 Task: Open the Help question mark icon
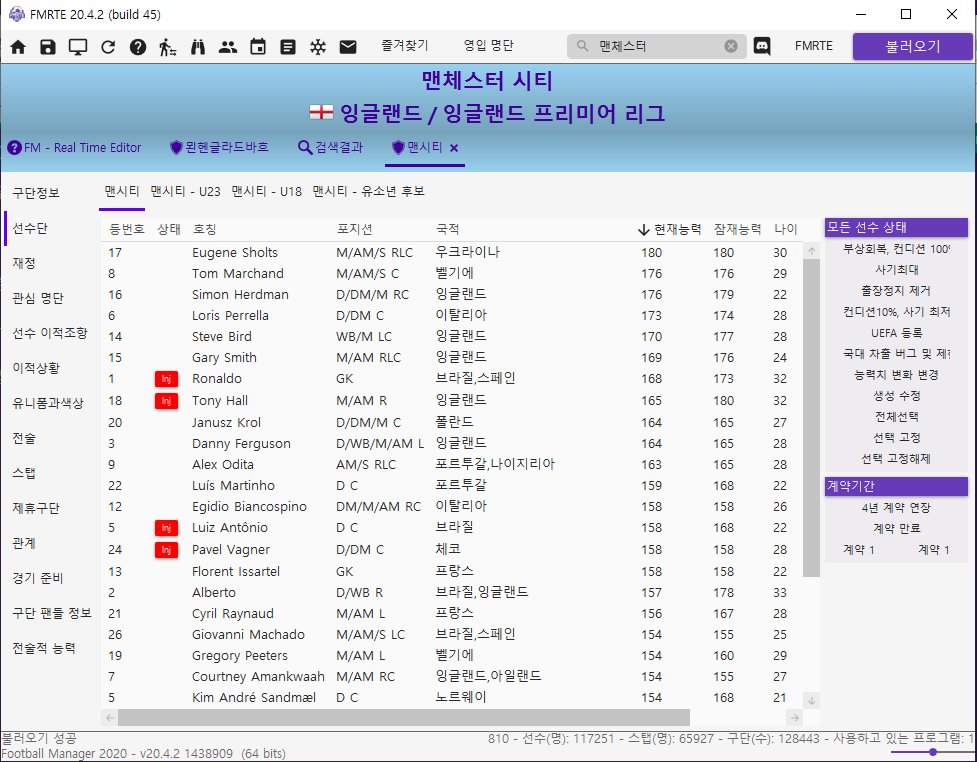(x=138, y=47)
